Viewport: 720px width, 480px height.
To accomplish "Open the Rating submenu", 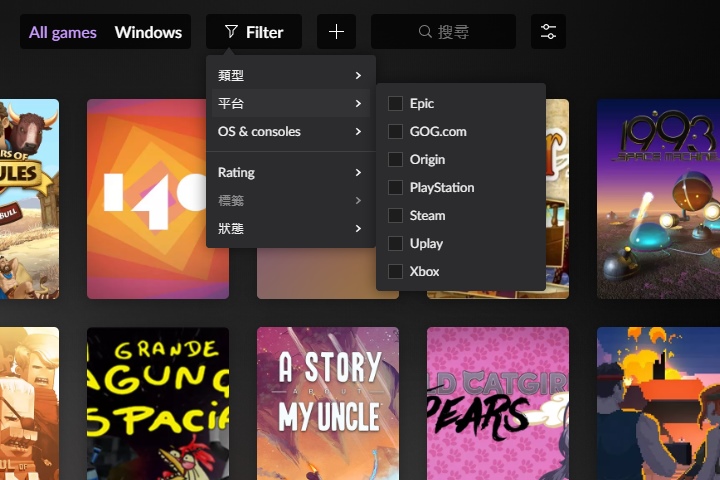I will (x=290, y=172).
